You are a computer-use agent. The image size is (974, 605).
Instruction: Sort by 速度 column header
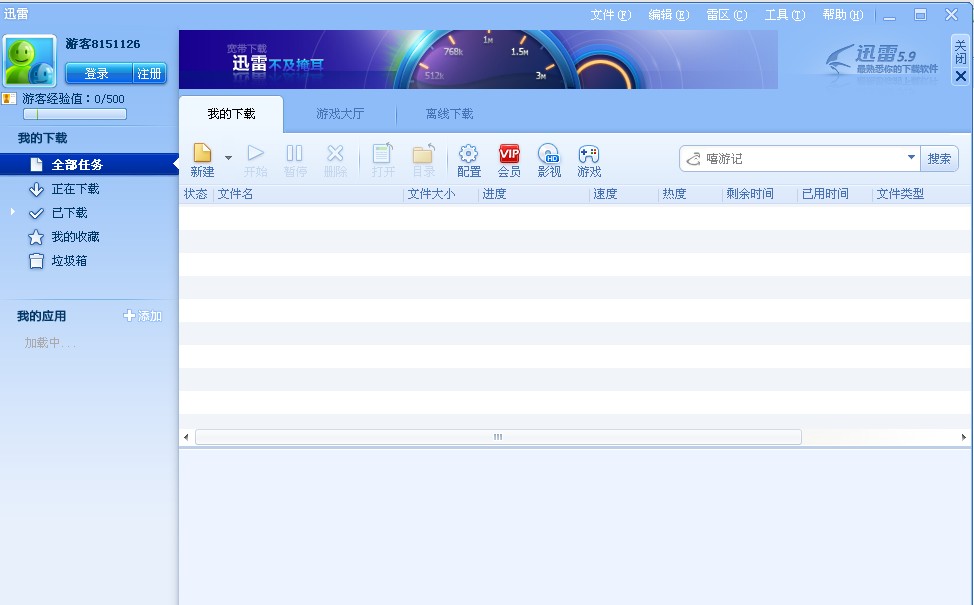coord(605,194)
